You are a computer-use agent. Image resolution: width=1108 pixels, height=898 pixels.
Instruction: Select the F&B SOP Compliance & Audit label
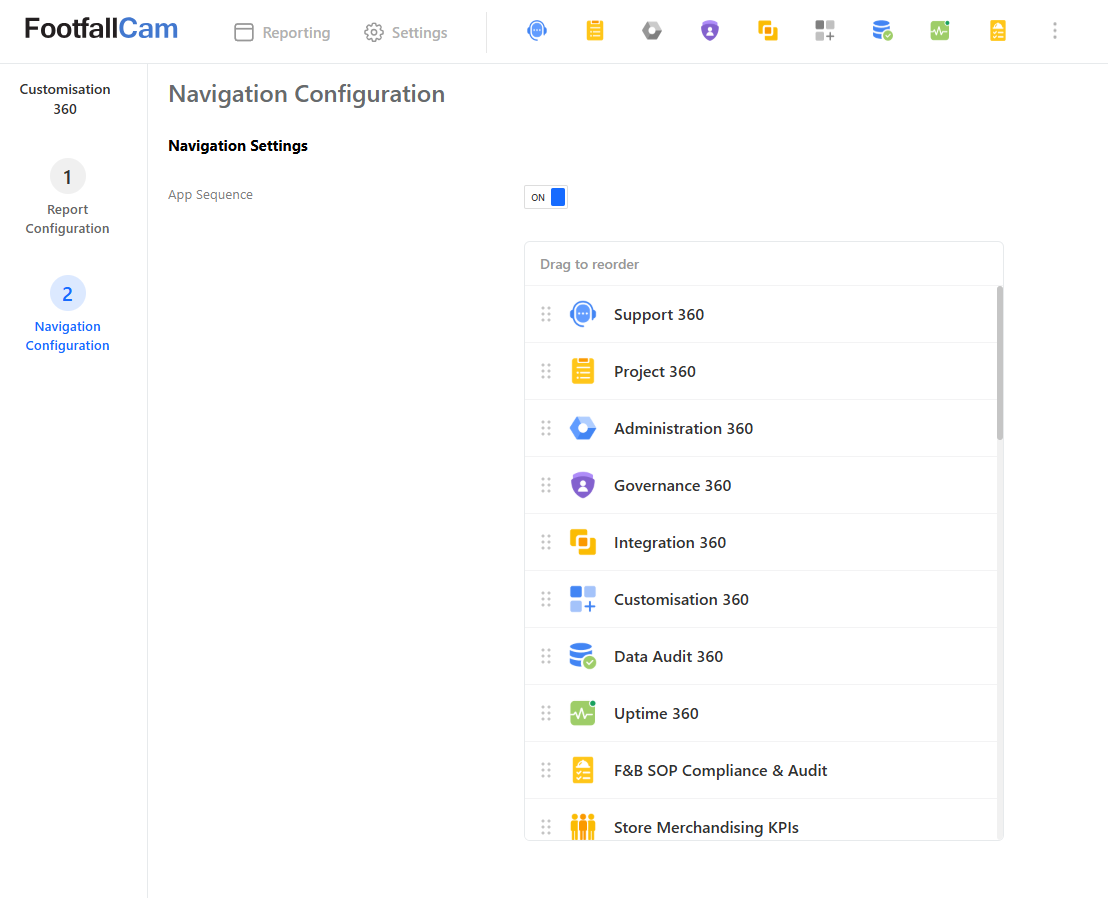click(x=720, y=770)
